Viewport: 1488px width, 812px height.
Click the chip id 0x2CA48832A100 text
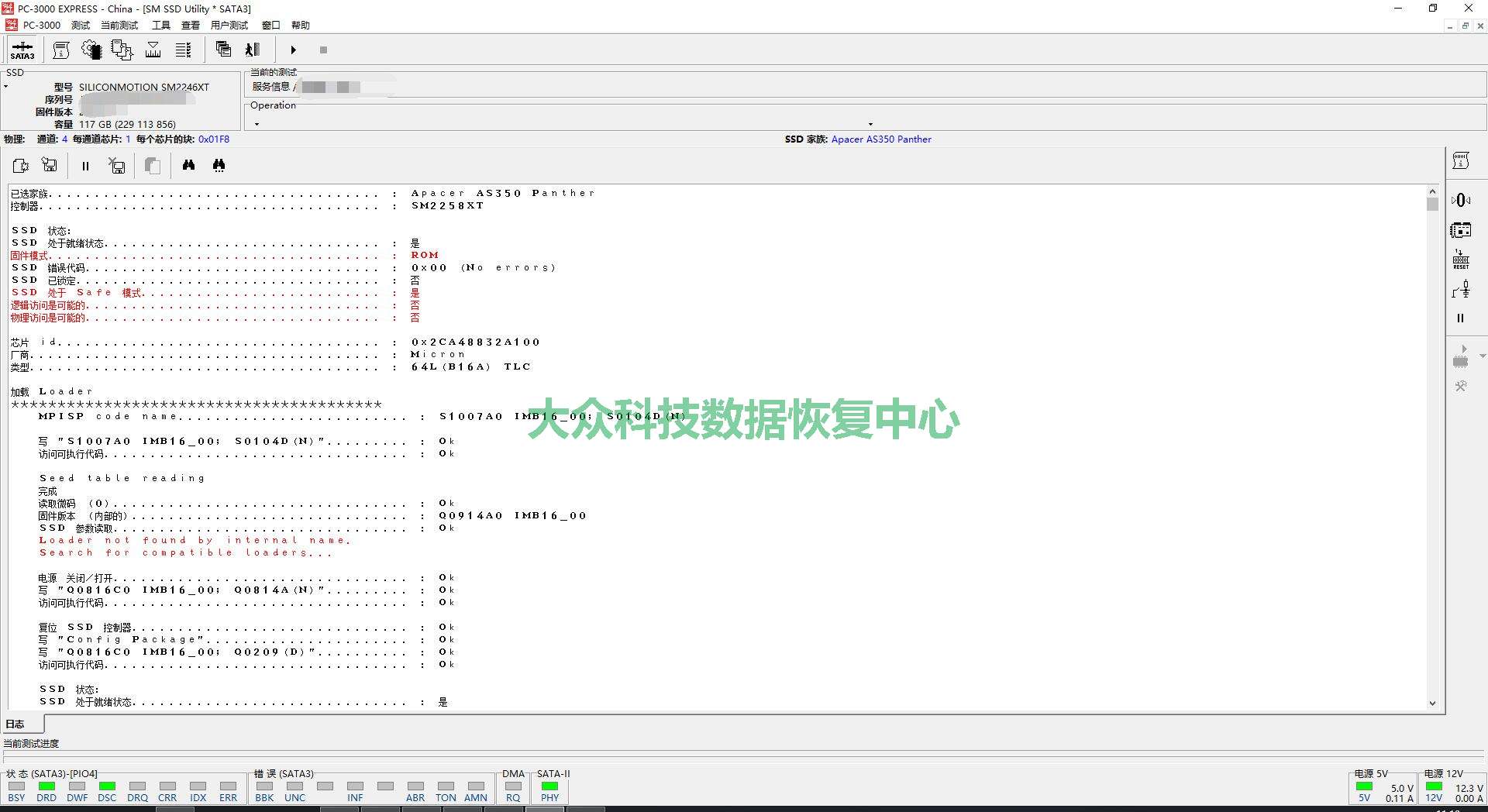tap(475, 342)
